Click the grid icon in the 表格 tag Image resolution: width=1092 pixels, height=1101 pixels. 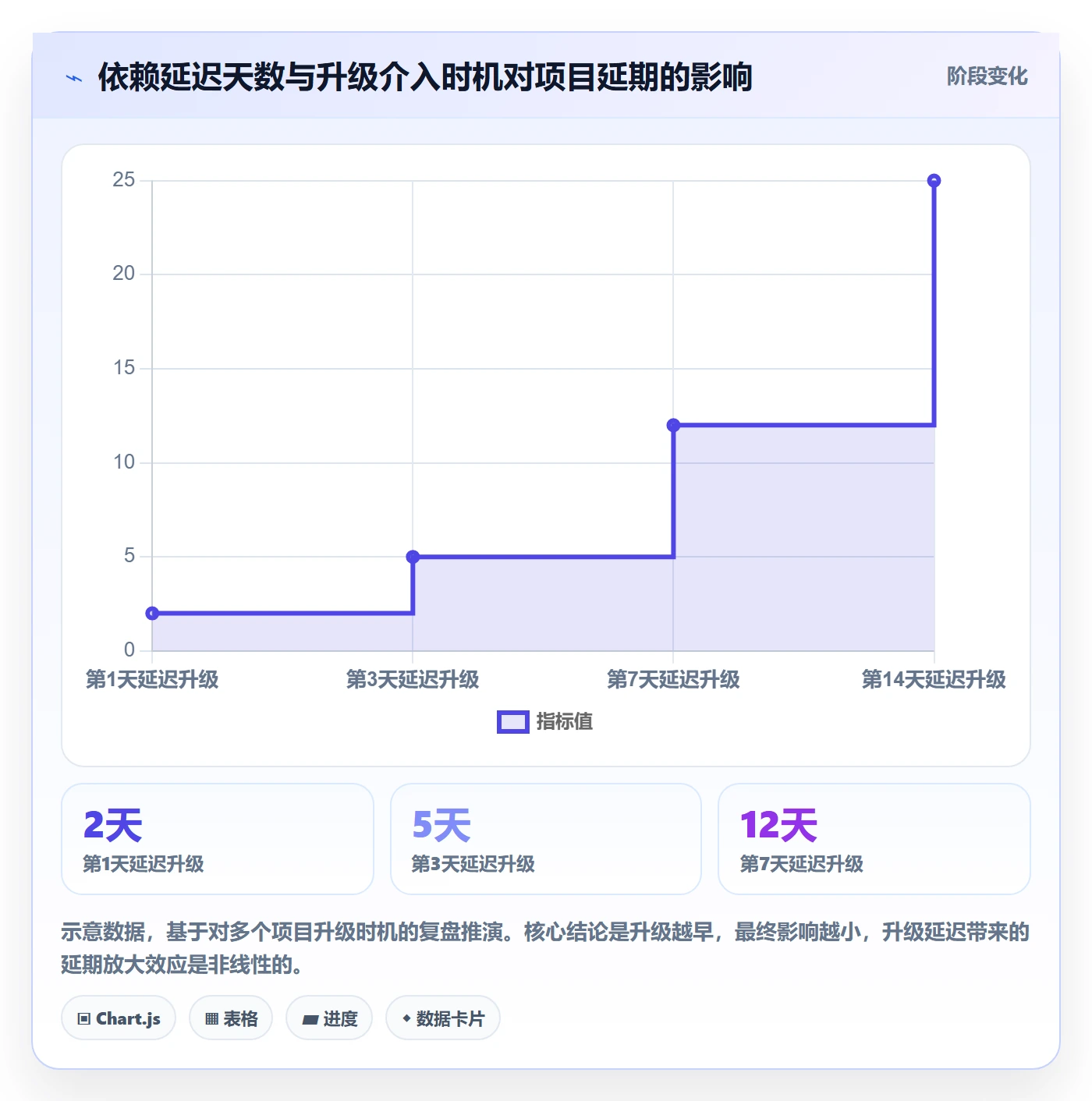211,1018
